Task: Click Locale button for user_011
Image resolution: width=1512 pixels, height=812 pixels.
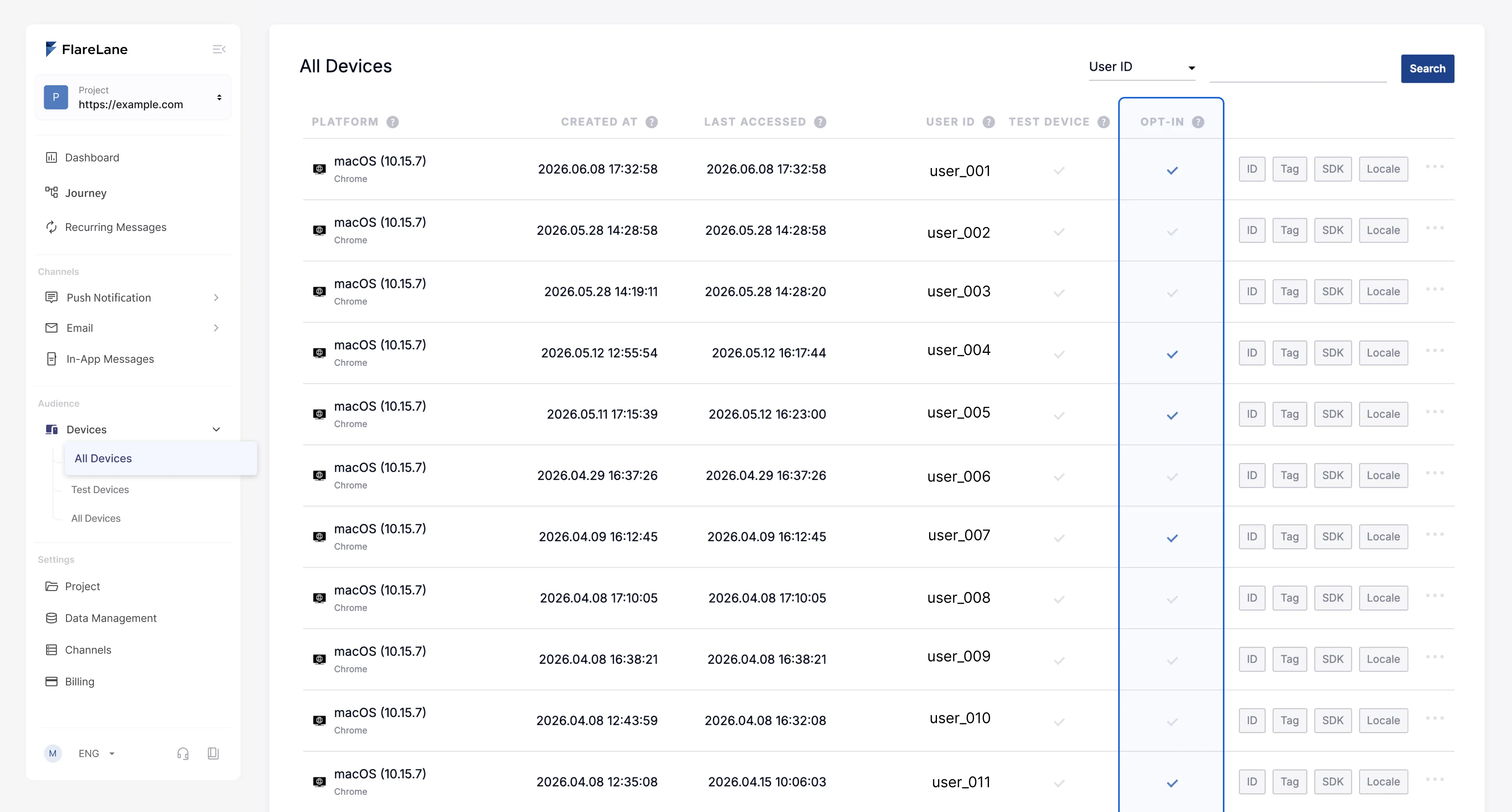Action: point(1383,782)
